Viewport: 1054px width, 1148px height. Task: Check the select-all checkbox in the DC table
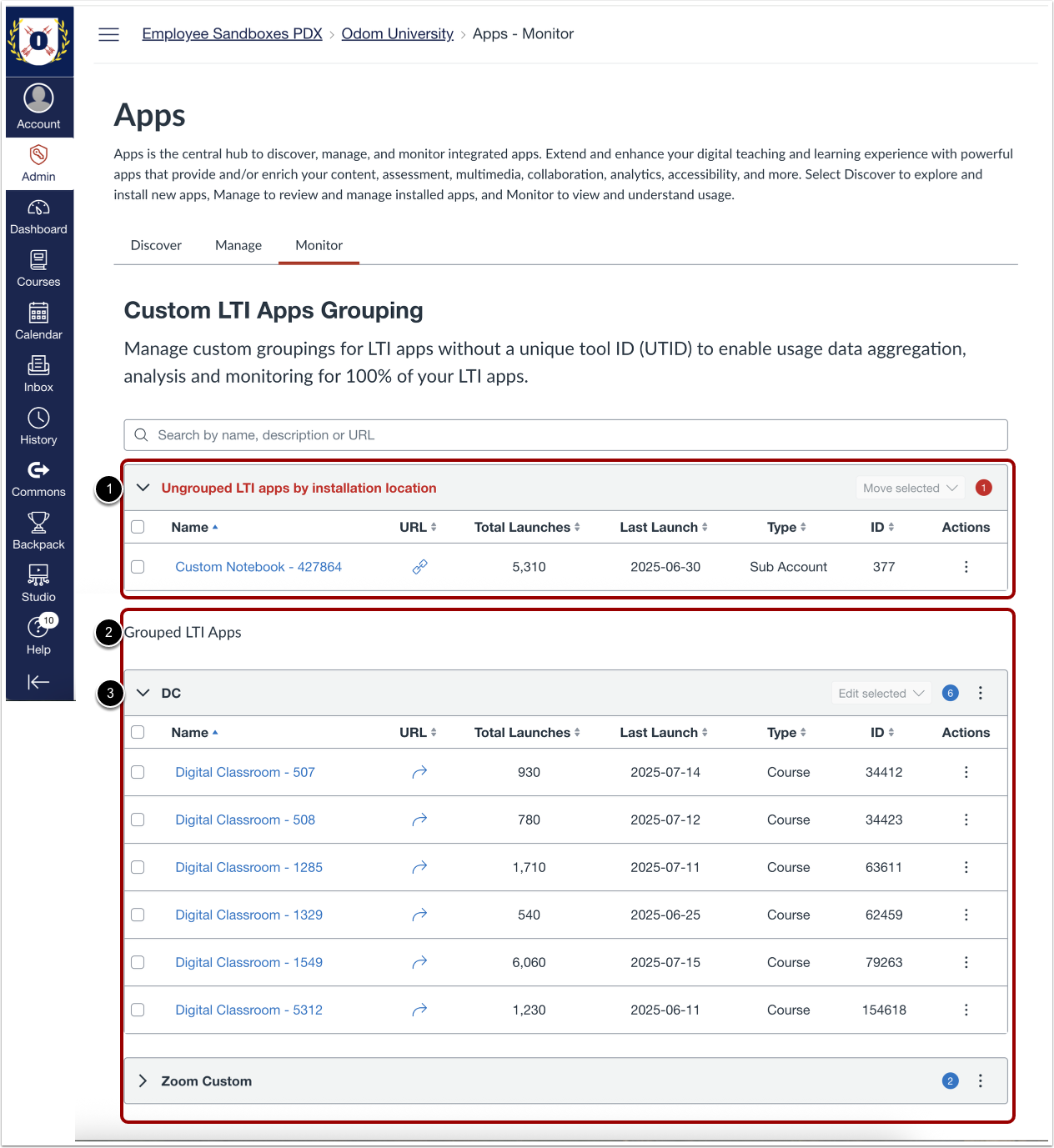pos(138,732)
